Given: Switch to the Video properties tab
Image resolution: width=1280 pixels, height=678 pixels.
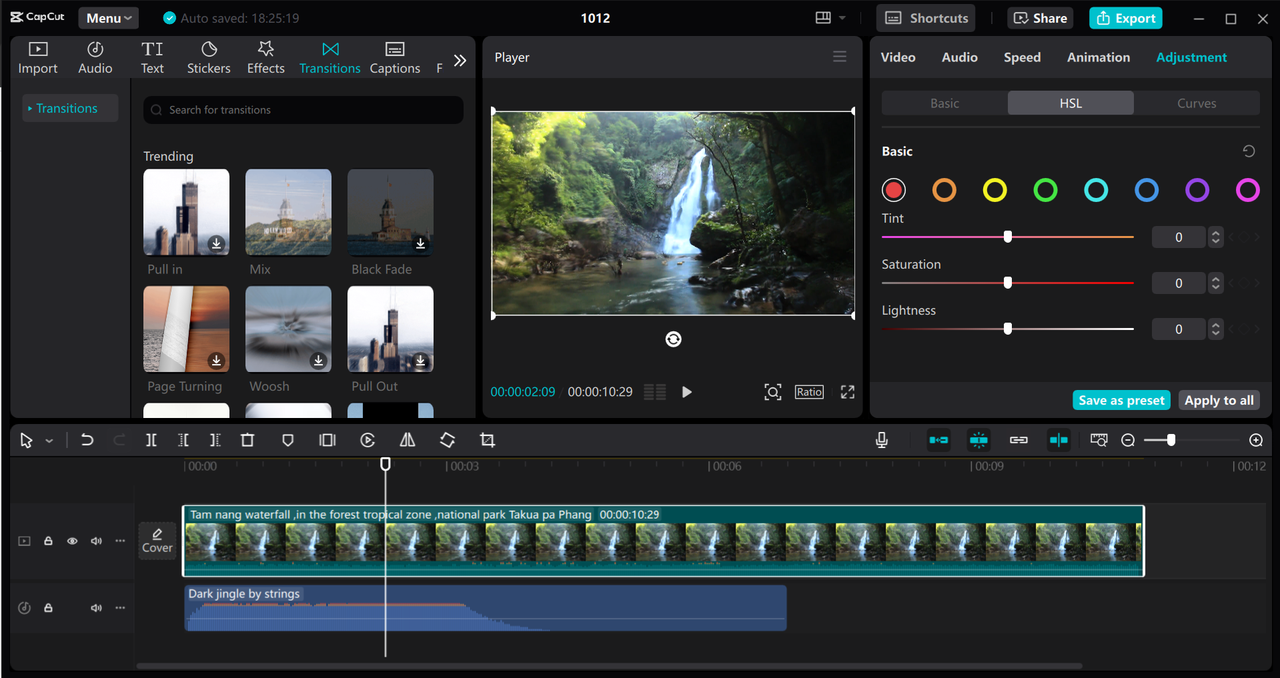Looking at the screenshot, I should click(898, 57).
